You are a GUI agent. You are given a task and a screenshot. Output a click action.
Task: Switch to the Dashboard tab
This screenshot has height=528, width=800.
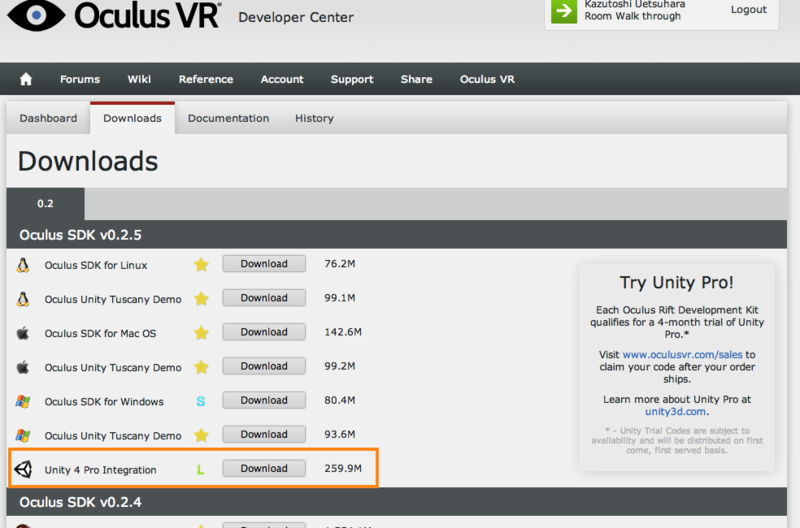point(48,118)
